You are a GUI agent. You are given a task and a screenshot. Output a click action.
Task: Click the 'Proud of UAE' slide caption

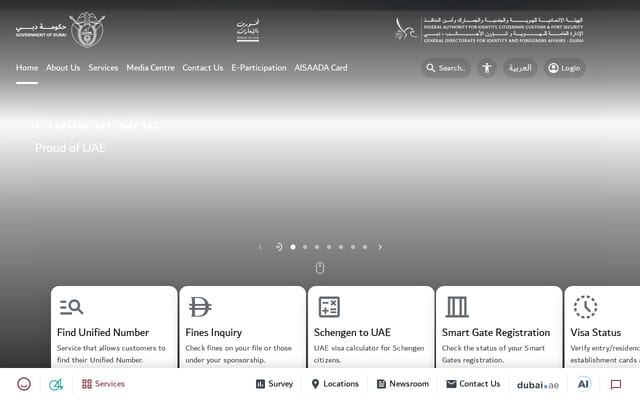[70, 148]
